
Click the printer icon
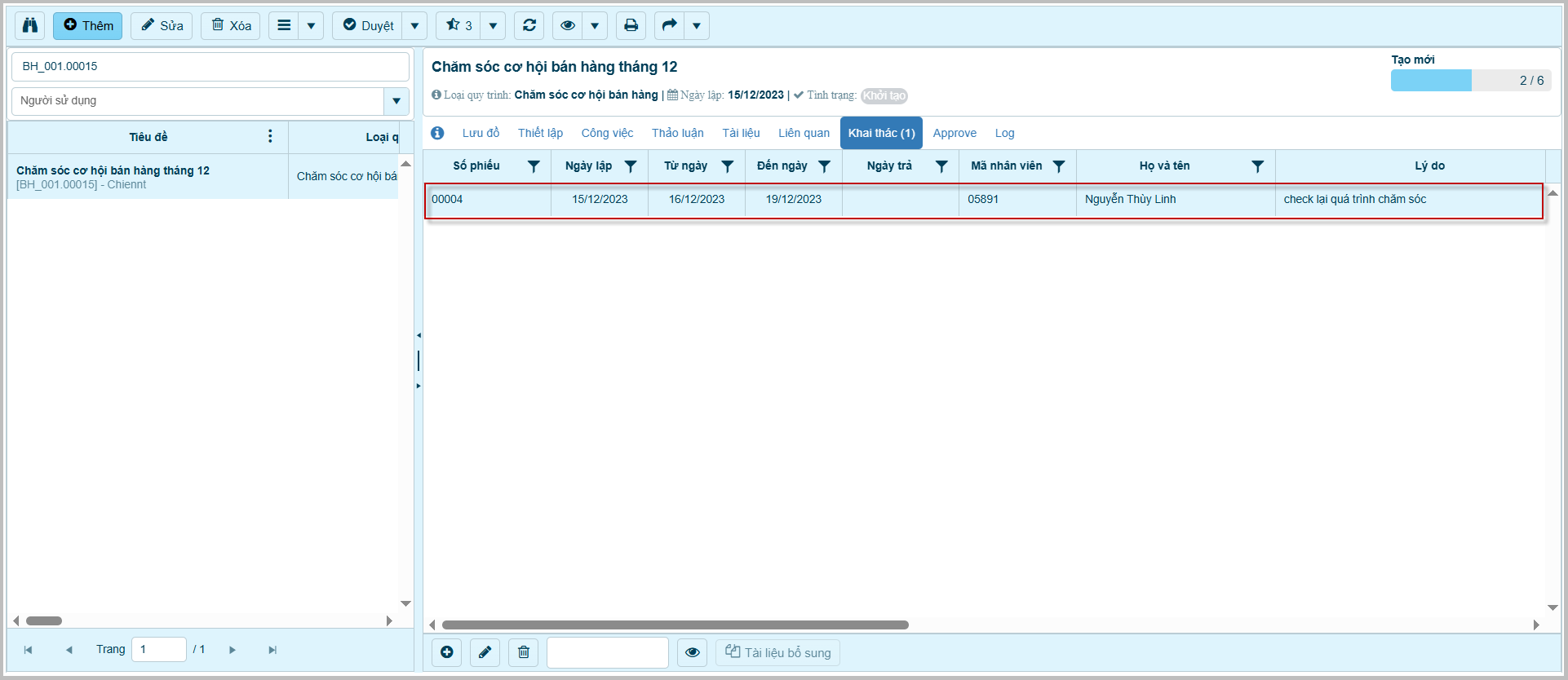click(631, 25)
